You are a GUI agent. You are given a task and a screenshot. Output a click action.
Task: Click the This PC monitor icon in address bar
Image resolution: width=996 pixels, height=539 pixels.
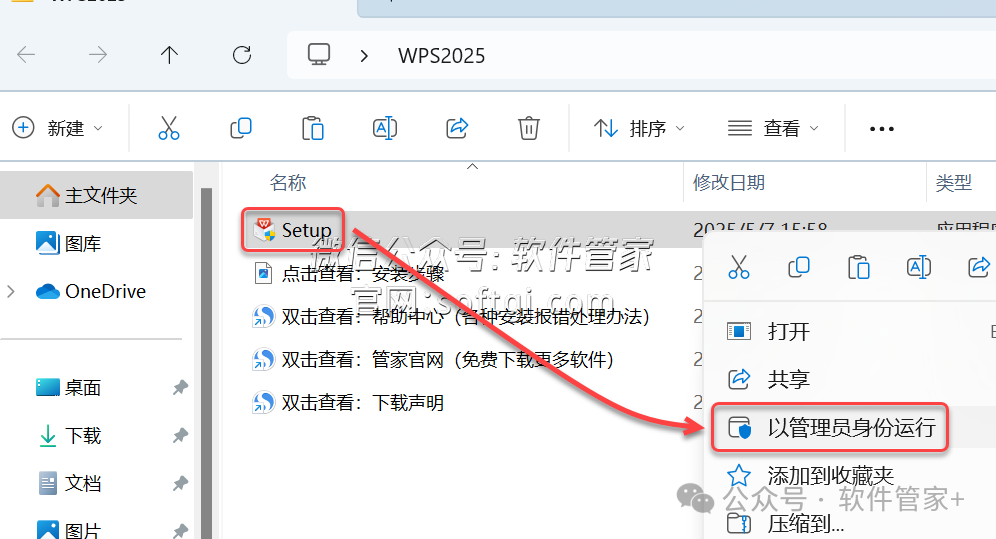[319, 55]
